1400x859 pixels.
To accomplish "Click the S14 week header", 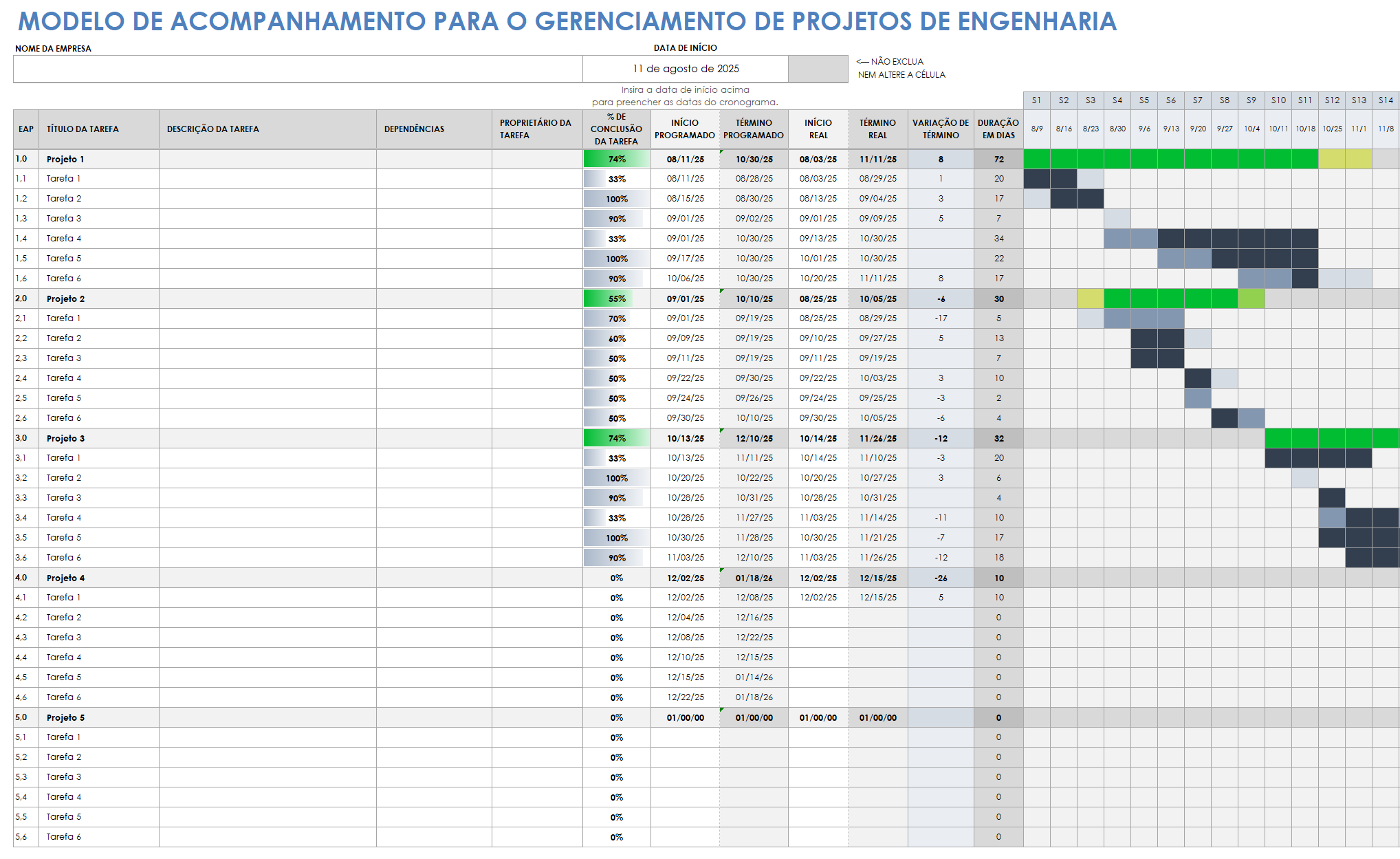I will pos(1386,100).
